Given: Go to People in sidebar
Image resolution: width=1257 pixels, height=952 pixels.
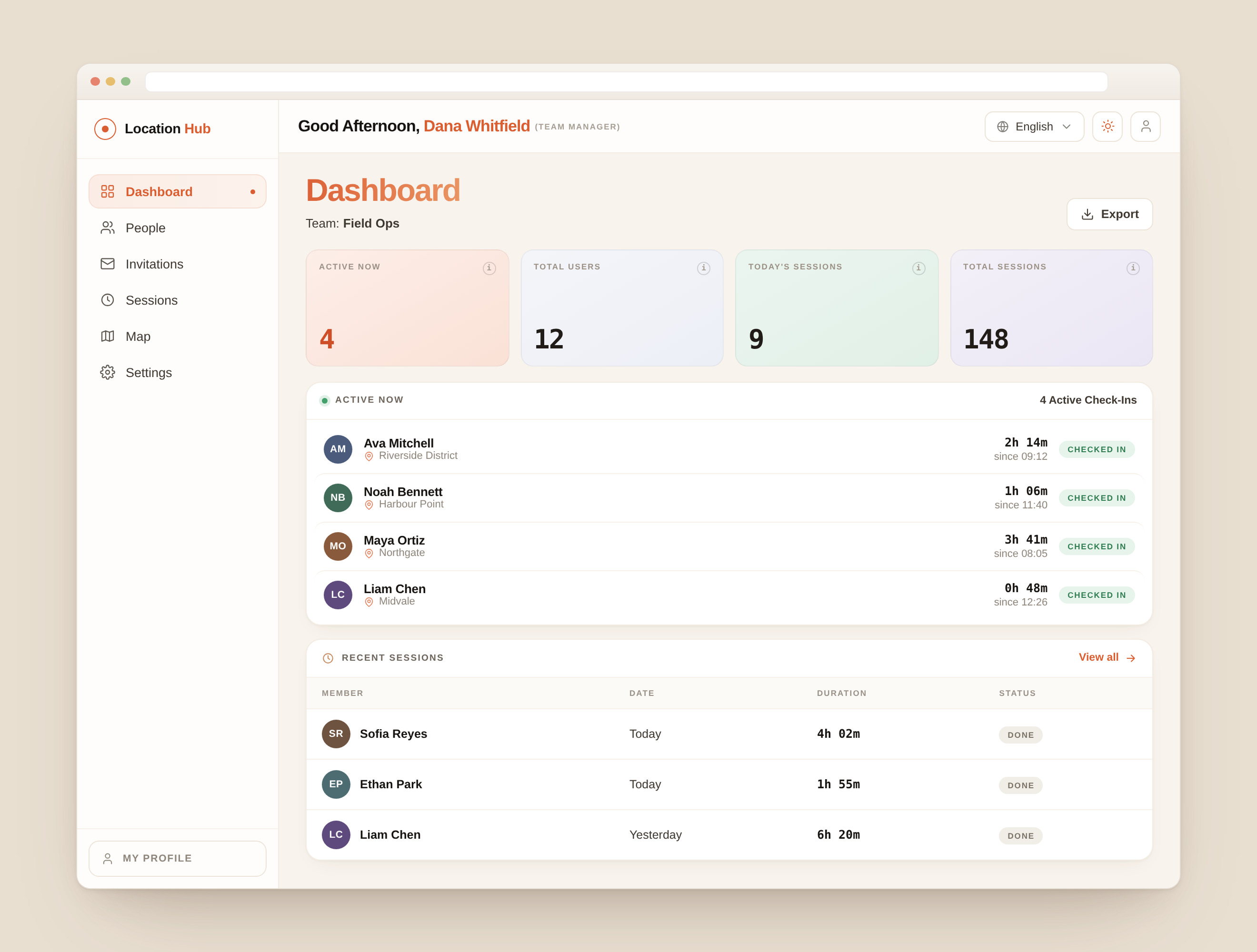Looking at the screenshot, I should (x=177, y=228).
